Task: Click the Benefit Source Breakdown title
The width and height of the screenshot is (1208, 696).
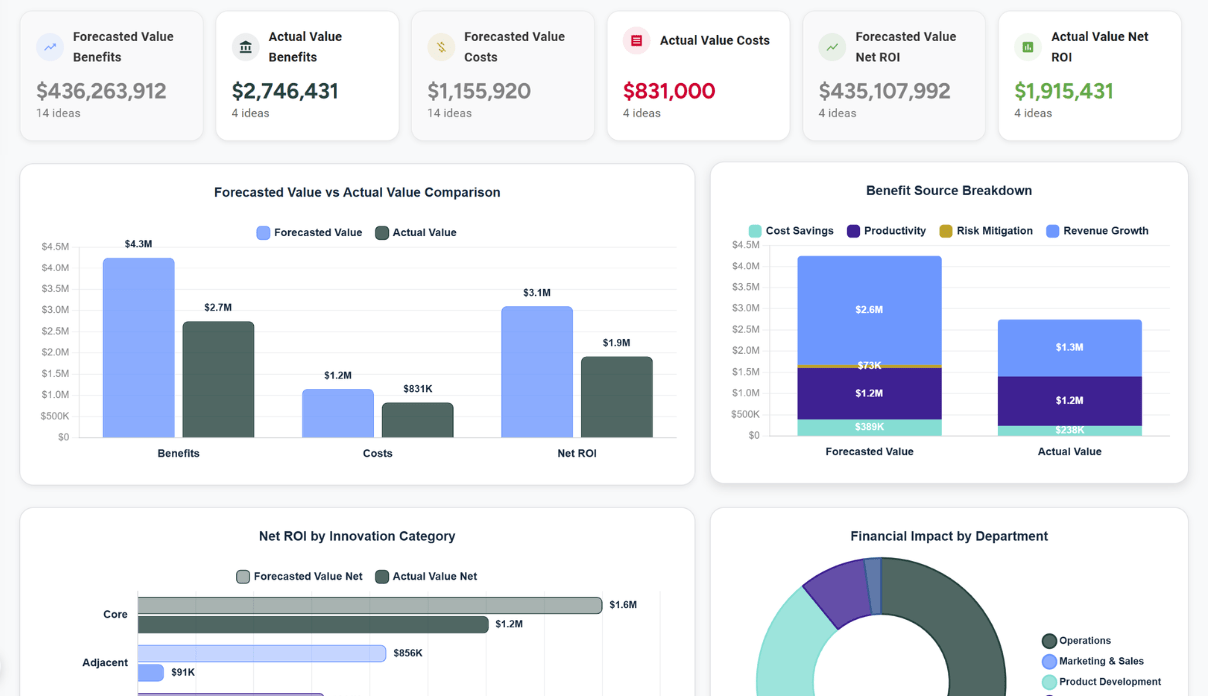Action: (x=949, y=190)
